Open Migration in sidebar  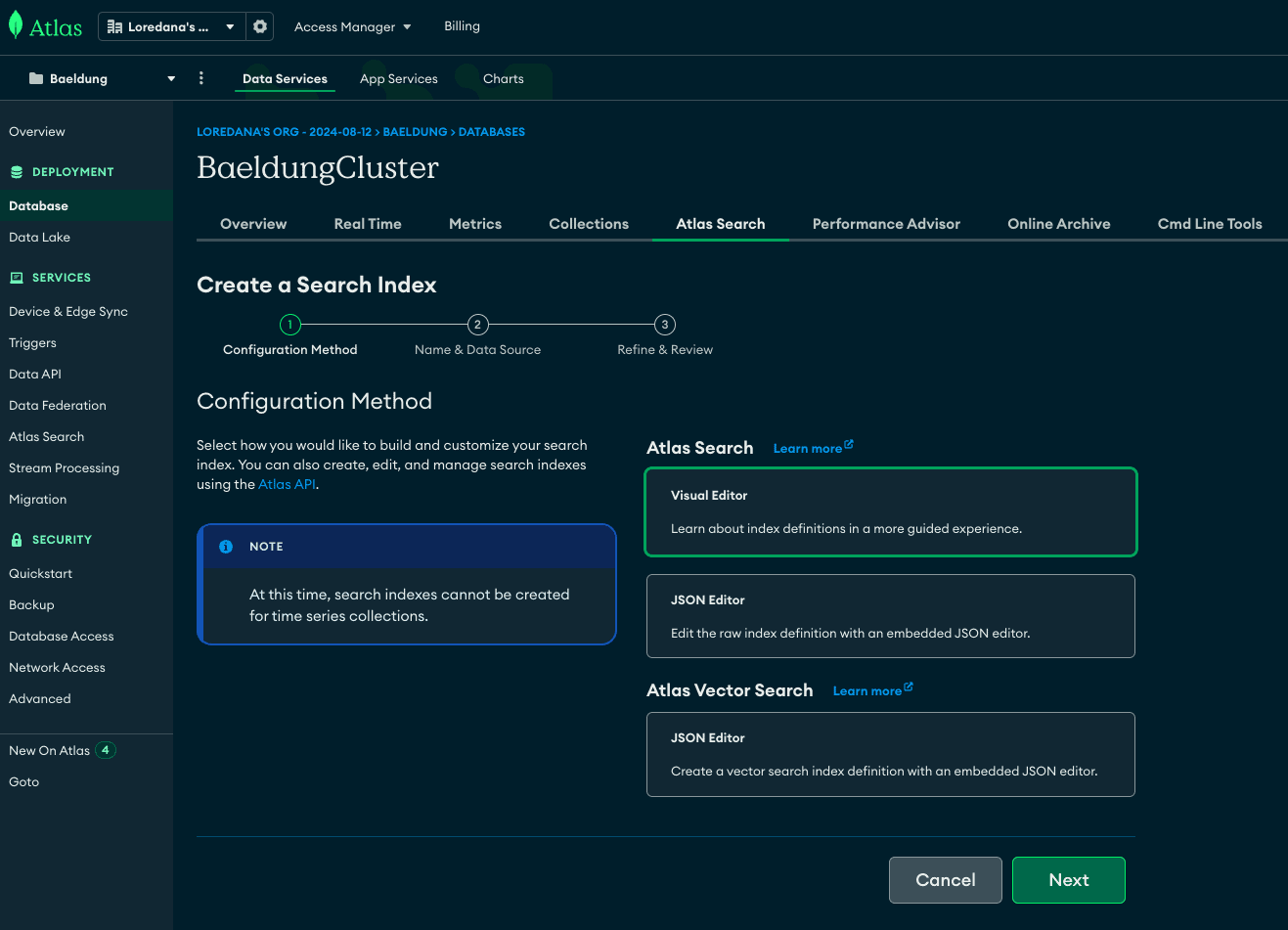coord(38,500)
